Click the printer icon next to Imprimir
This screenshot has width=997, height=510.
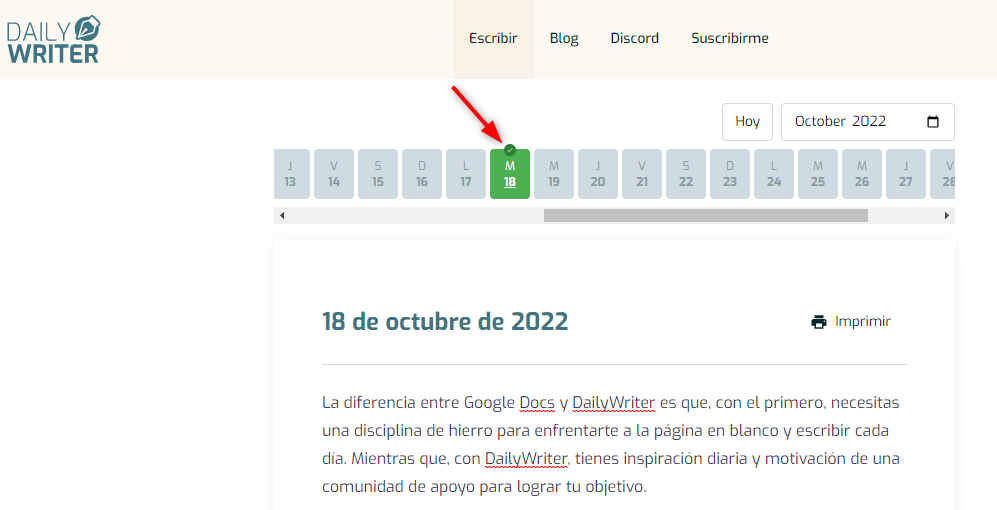(819, 322)
